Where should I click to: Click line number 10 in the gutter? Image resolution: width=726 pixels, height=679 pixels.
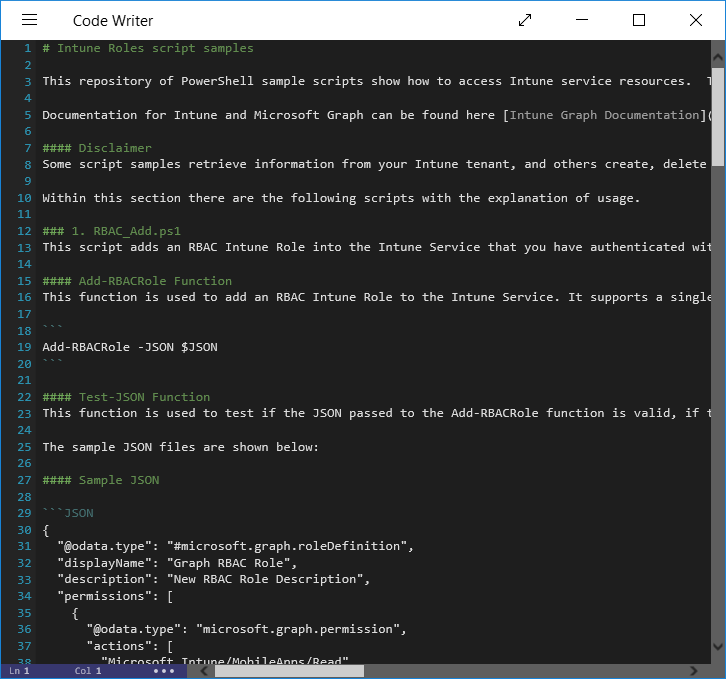24,198
